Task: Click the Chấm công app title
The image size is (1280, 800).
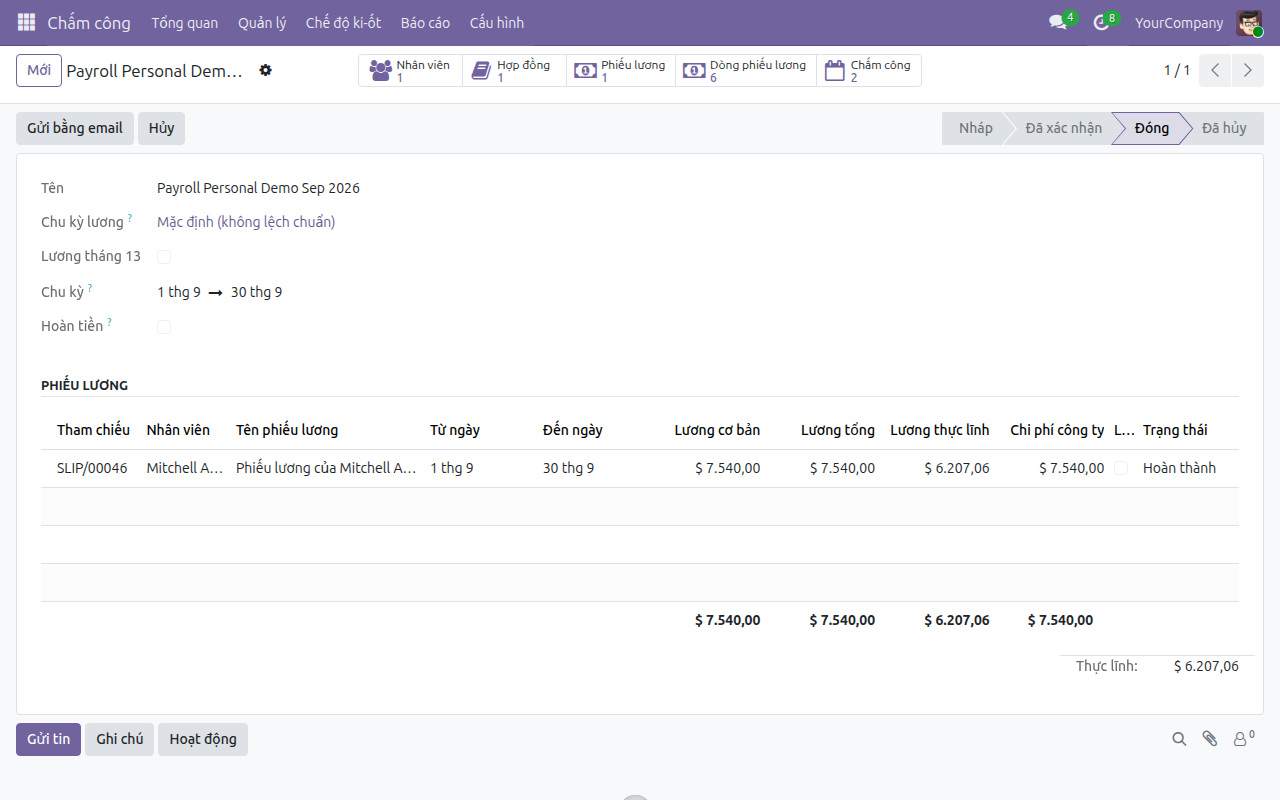Action: (x=89, y=22)
